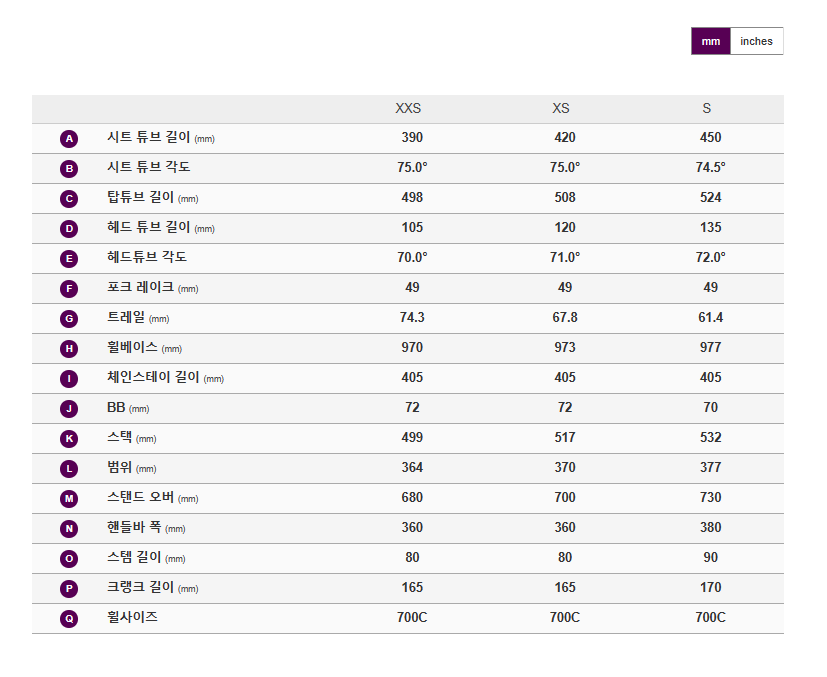Image resolution: width=827 pixels, height=677 pixels.
Task: Select the 508 top tube value
Action: point(565,198)
